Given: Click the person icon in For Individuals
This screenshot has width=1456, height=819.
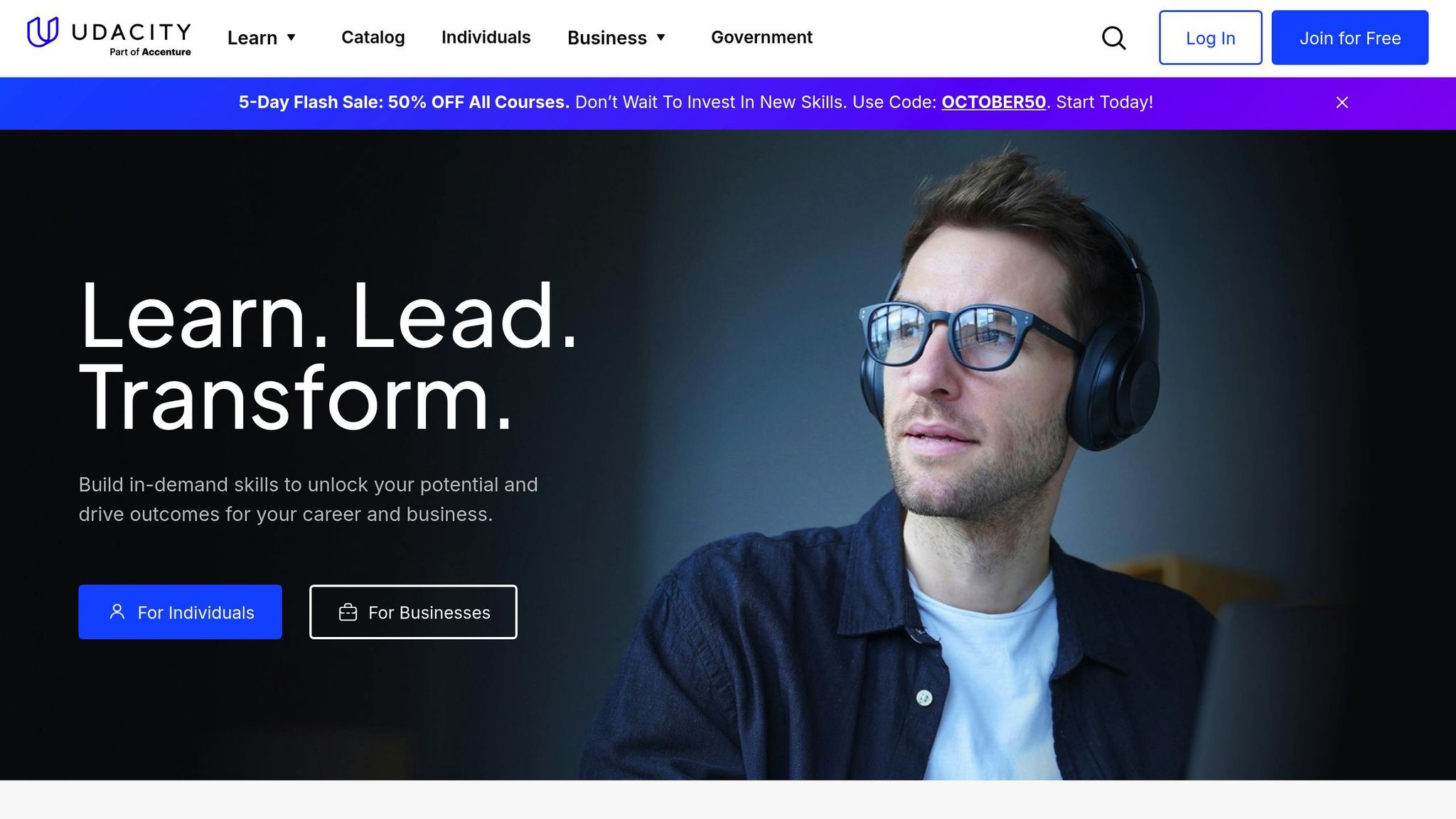Looking at the screenshot, I should click(117, 611).
